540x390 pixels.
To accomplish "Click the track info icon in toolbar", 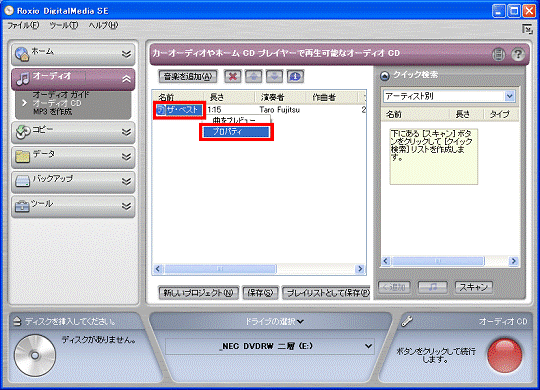I will (x=295, y=76).
